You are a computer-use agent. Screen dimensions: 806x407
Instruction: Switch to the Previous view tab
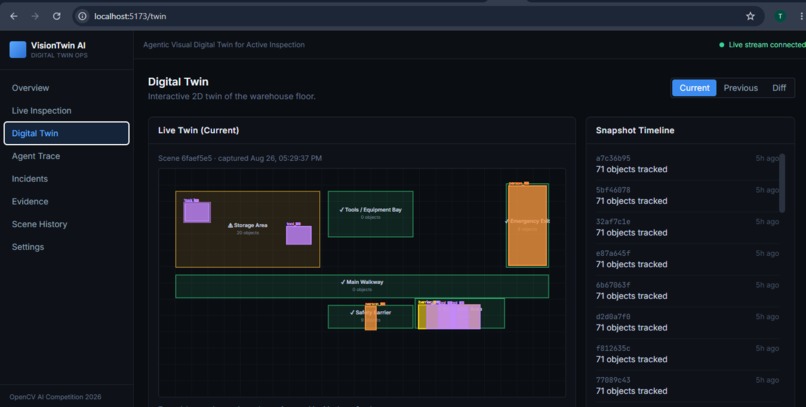click(740, 88)
